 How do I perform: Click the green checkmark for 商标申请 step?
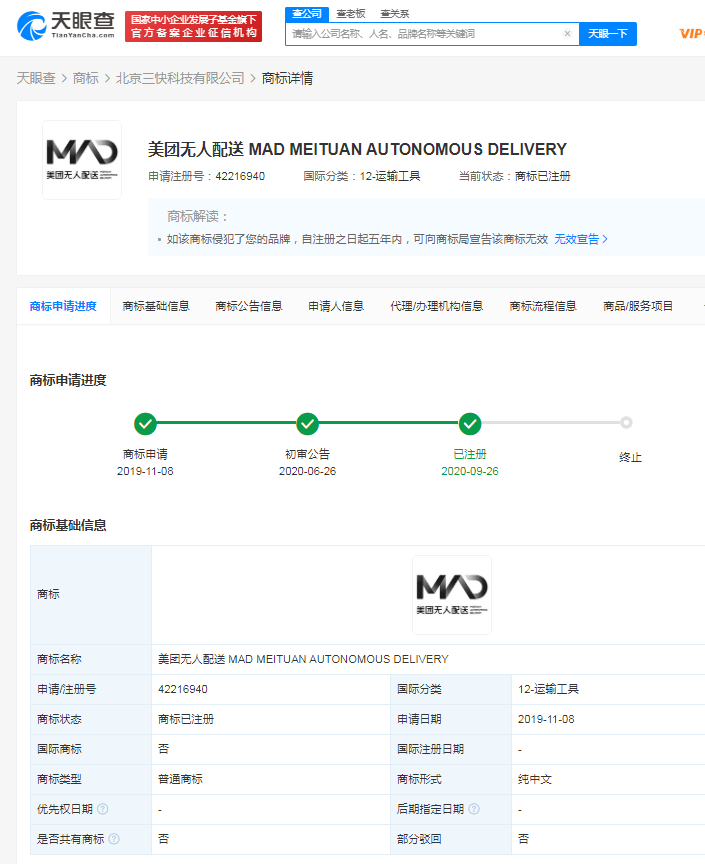(x=145, y=423)
